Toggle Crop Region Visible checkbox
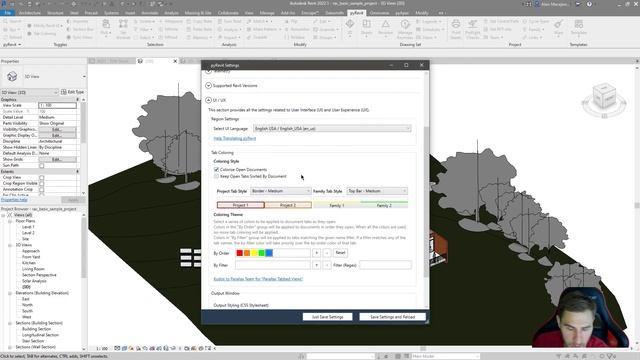Viewport: 640px width, 360px height. point(42,184)
